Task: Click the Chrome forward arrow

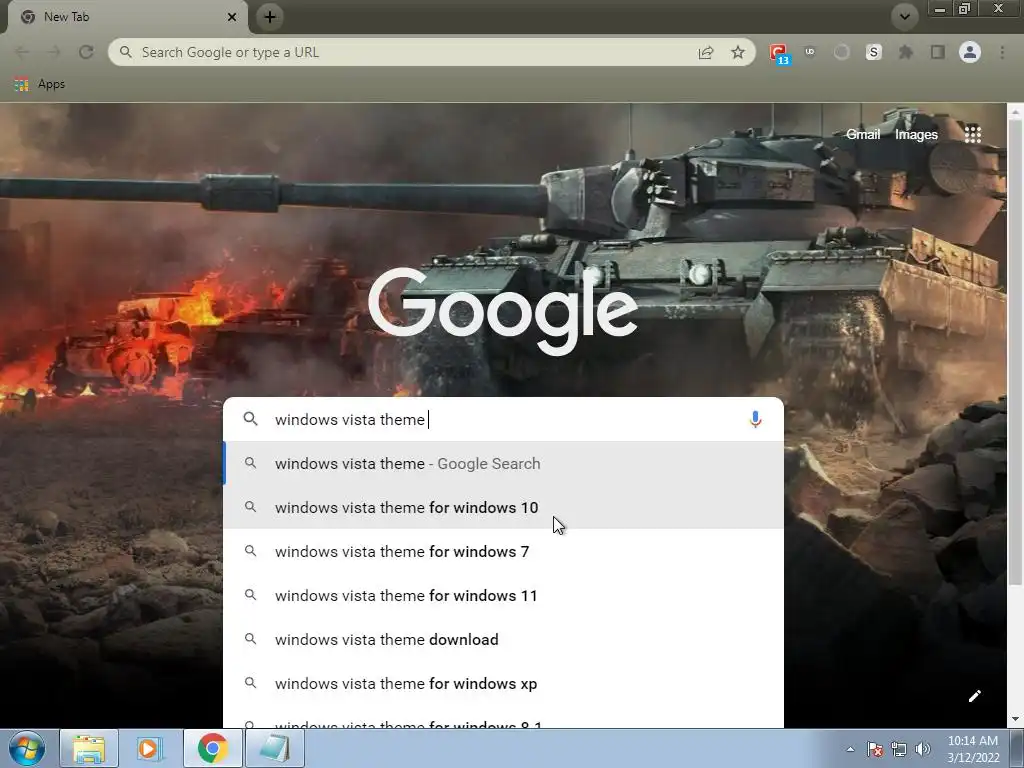Action: [54, 52]
